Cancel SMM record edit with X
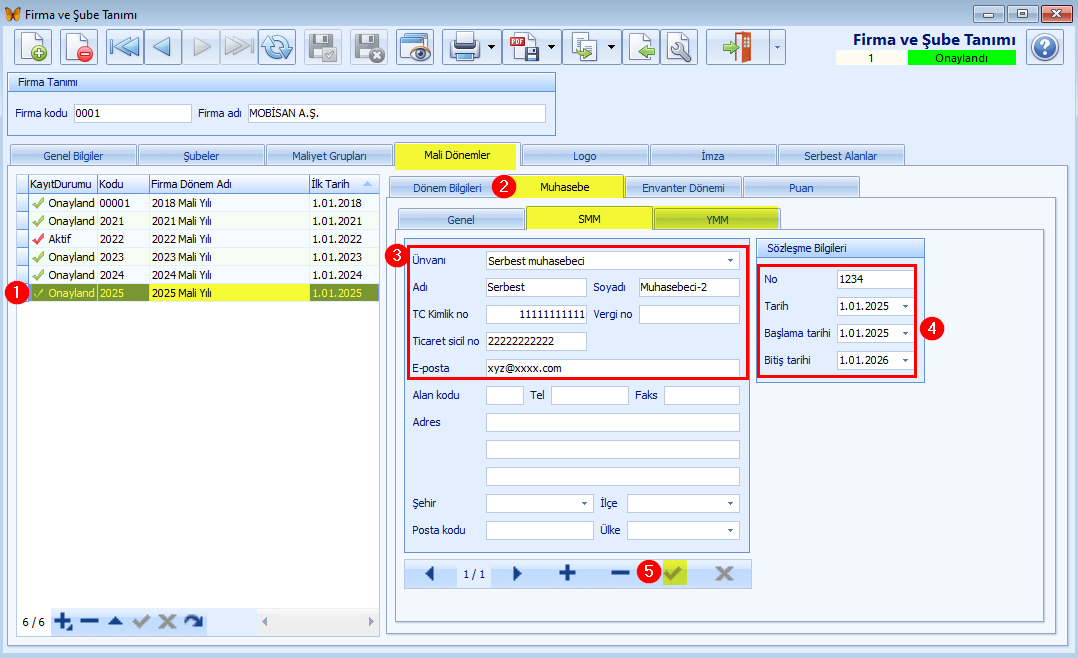The width and height of the screenshot is (1078, 658). [x=724, y=573]
